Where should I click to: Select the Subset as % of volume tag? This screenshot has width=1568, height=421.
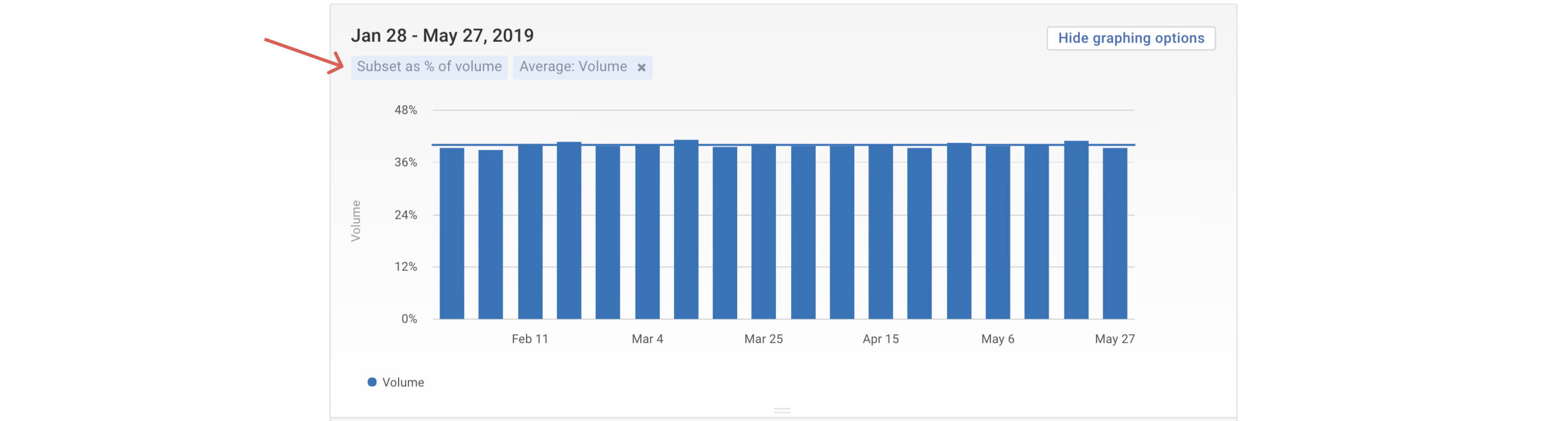428,67
